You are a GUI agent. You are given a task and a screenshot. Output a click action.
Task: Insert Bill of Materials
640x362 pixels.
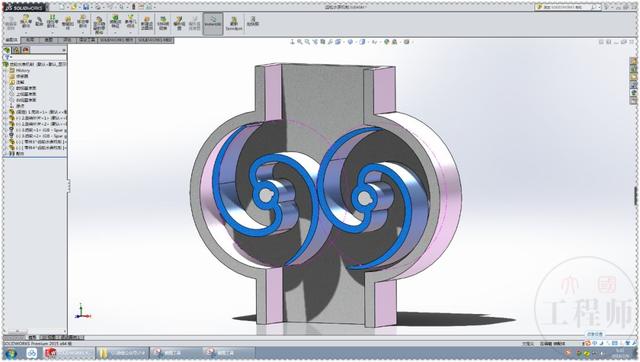click(x=163, y=23)
